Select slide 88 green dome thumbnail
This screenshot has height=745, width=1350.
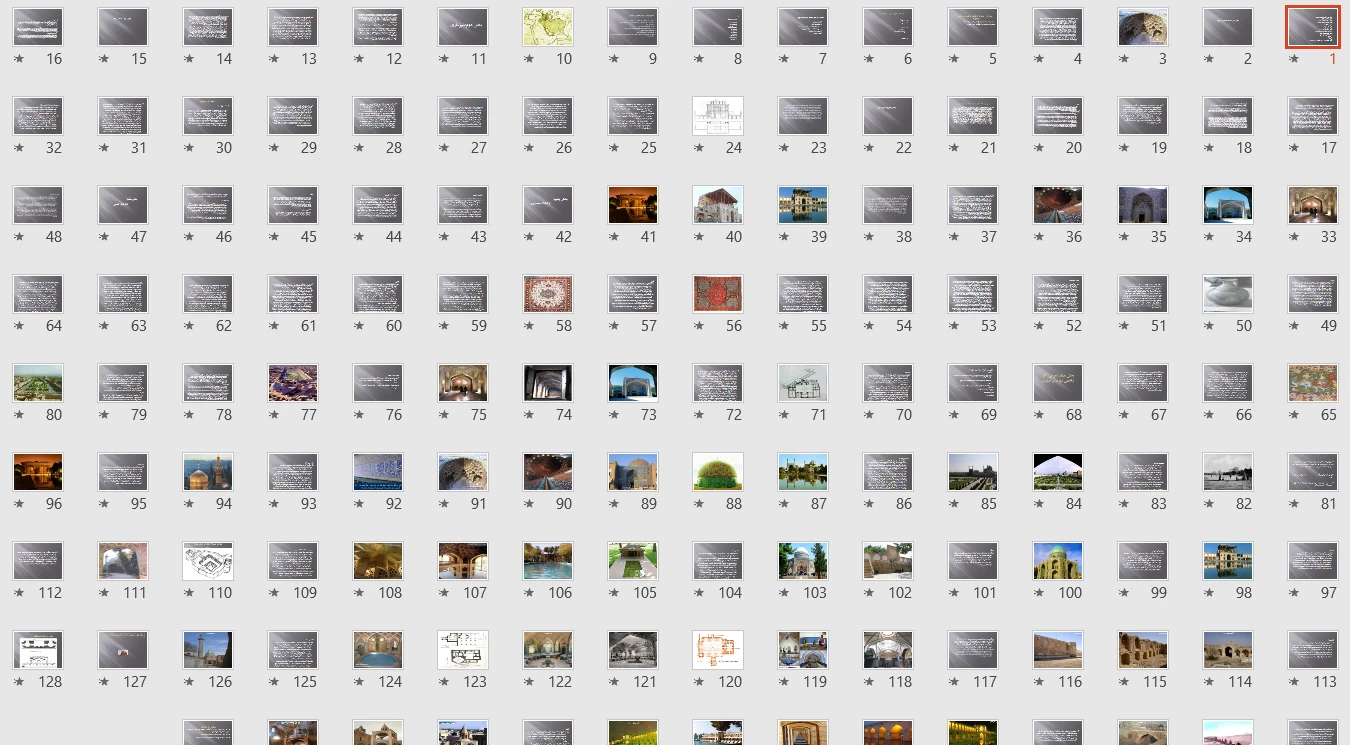pyautogui.click(x=718, y=472)
